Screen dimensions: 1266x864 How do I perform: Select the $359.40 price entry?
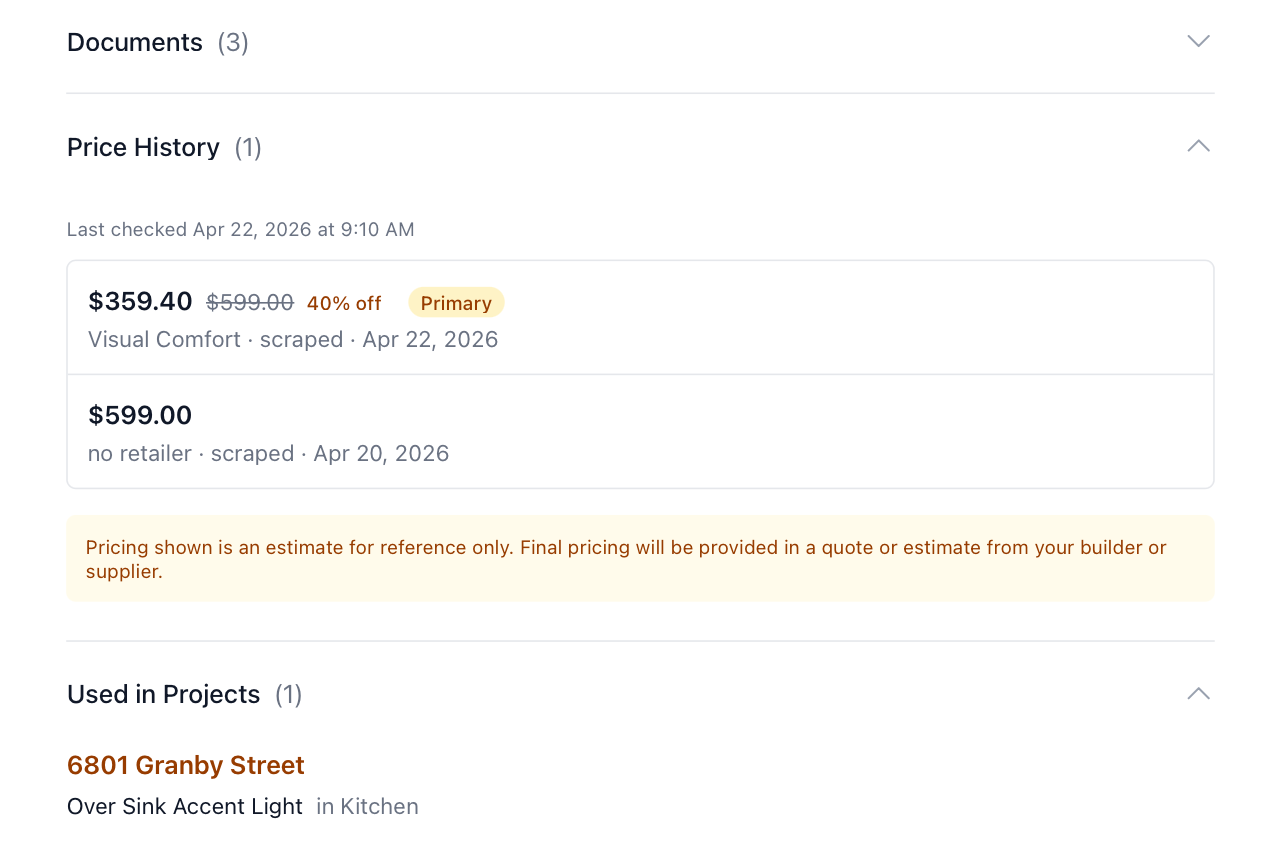point(140,302)
